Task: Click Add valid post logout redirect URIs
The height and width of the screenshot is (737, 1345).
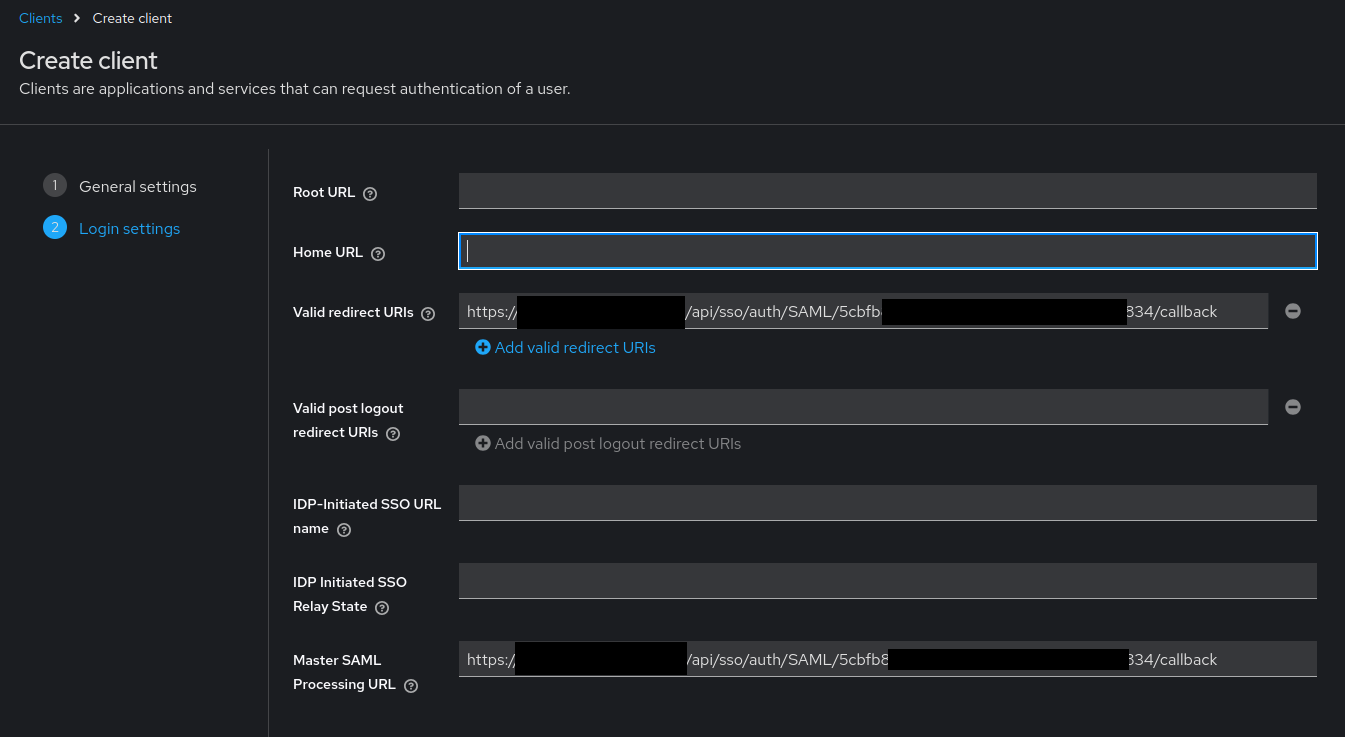Action: coord(608,444)
